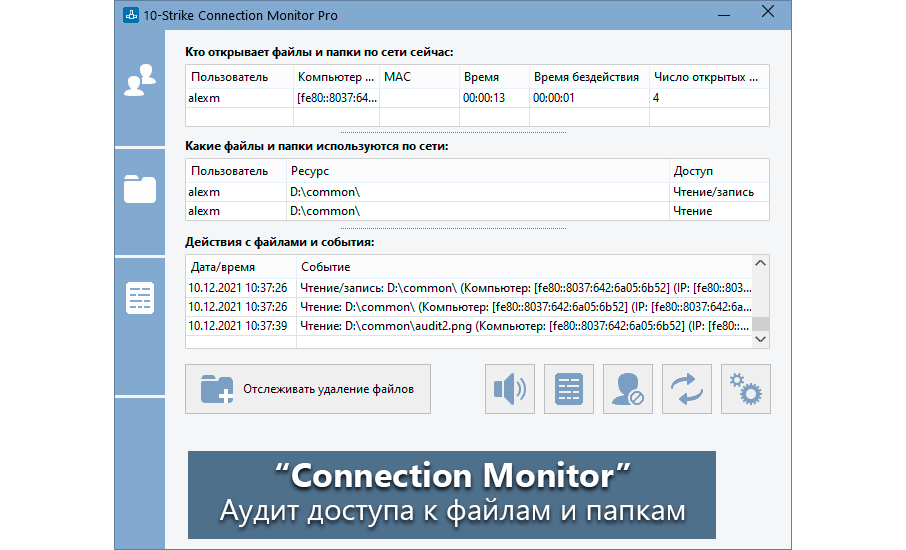Viewport: 906px width, 550px height.
Task: Open the log list button in toolbar
Action: (x=569, y=389)
